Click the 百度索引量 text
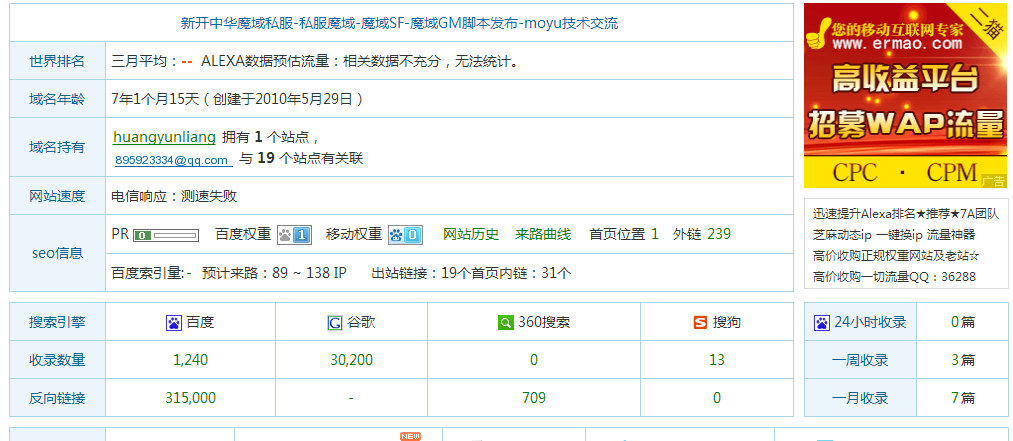 pos(152,272)
